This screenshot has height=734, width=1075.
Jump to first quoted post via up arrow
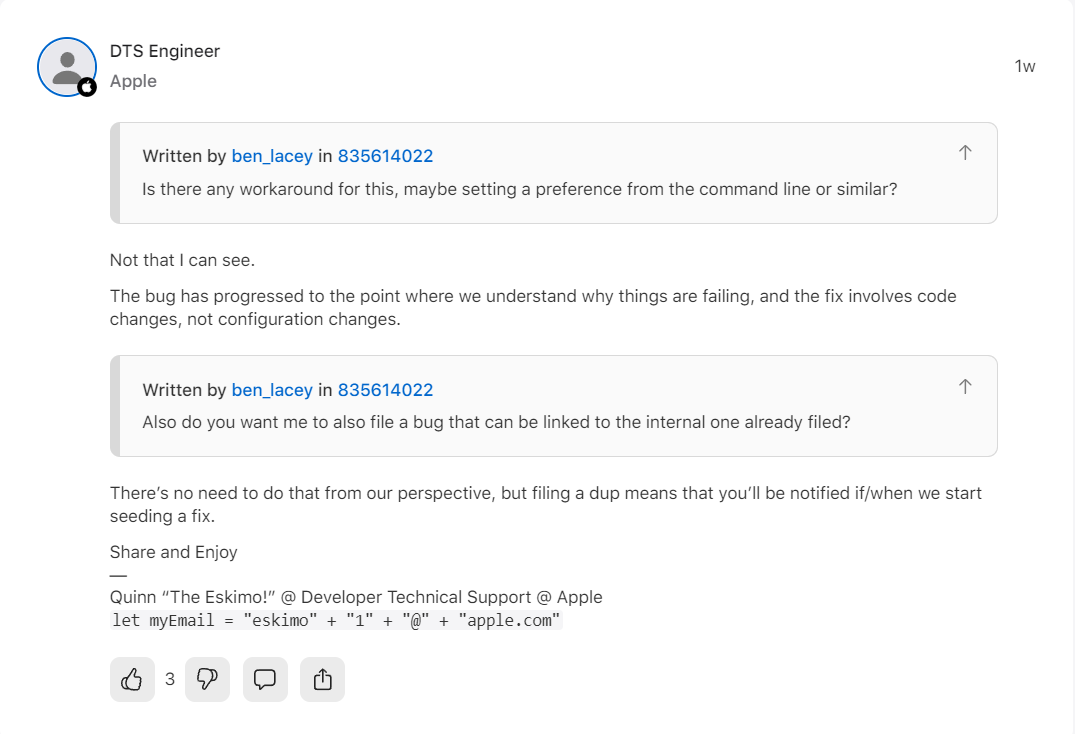pos(965,153)
